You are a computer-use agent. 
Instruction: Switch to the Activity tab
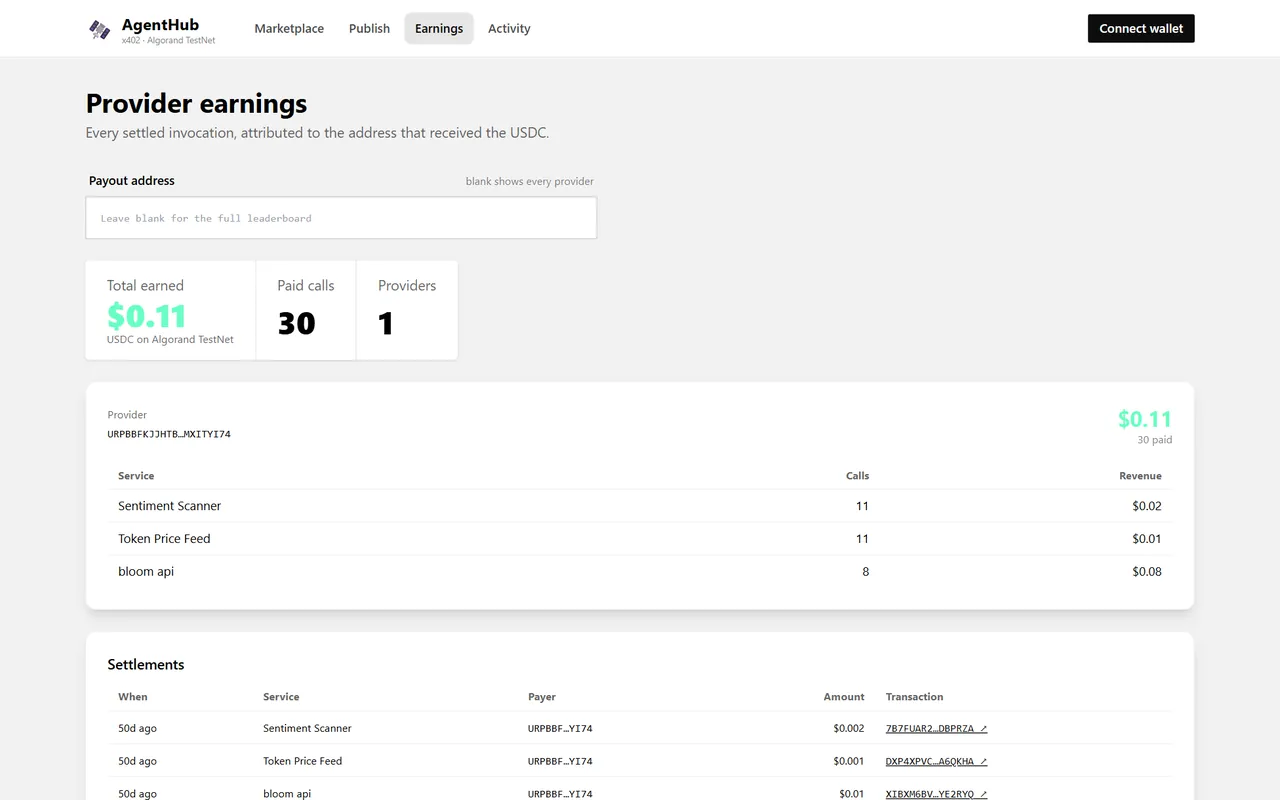pos(509,29)
